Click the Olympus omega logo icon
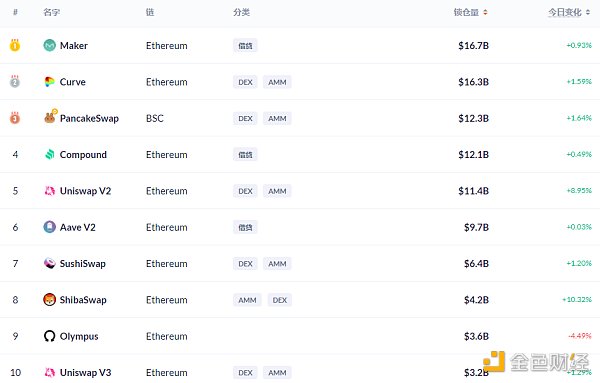600x383 pixels. pyautogui.click(x=49, y=336)
